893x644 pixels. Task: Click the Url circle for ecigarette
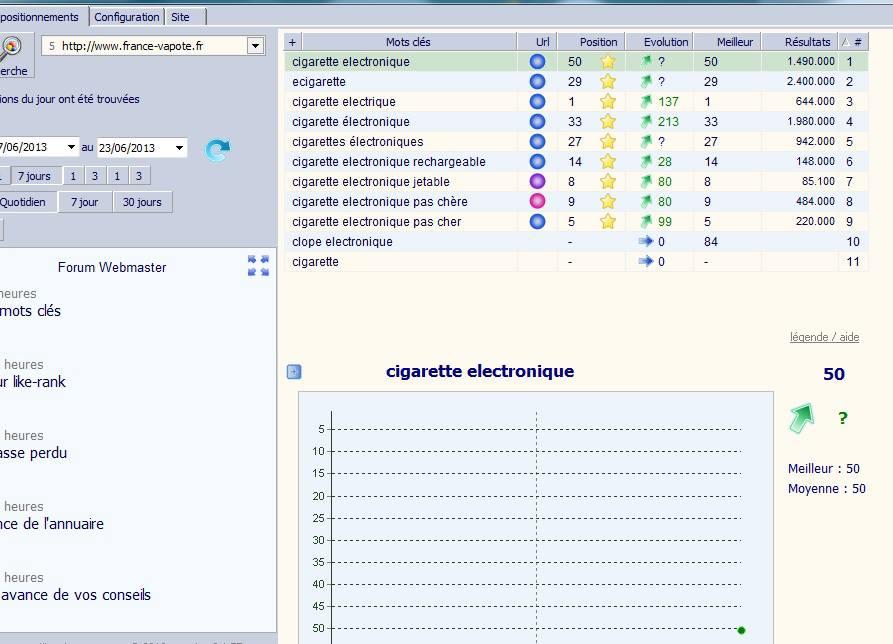537,81
